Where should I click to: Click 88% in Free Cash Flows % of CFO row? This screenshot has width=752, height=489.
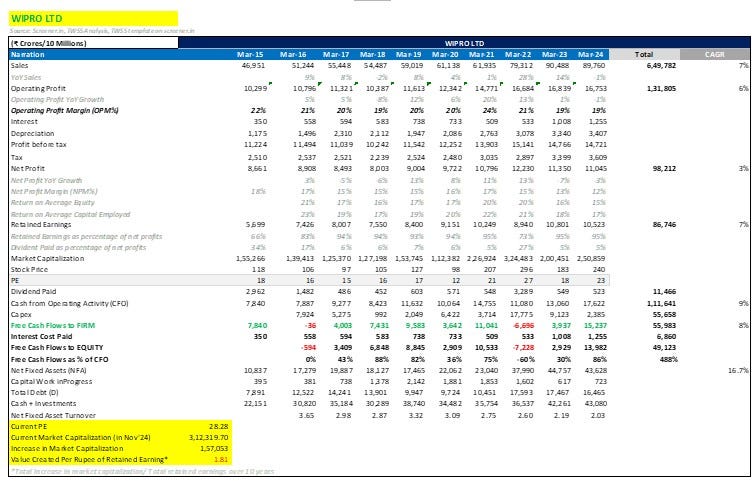(382, 360)
